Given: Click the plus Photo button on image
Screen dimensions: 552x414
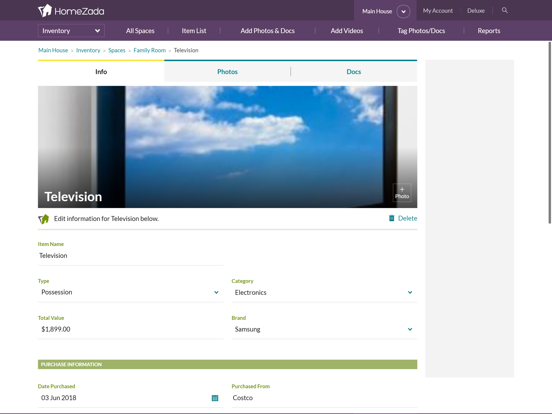Looking at the screenshot, I should click(x=402, y=193).
